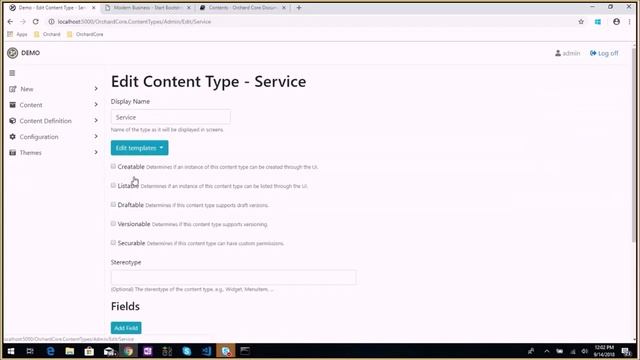Show hidden system tray icons

click(547, 351)
